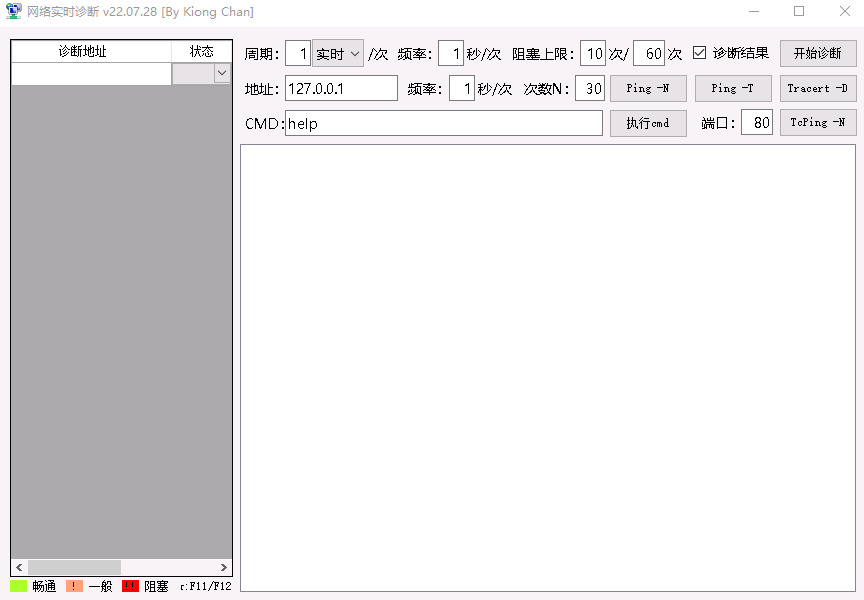Click the 畅通 legend label
The image size is (864, 600).
(x=44, y=586)
